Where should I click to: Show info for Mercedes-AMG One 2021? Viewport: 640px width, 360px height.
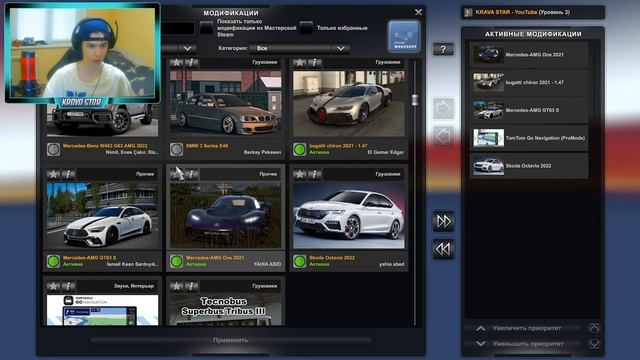191,174
